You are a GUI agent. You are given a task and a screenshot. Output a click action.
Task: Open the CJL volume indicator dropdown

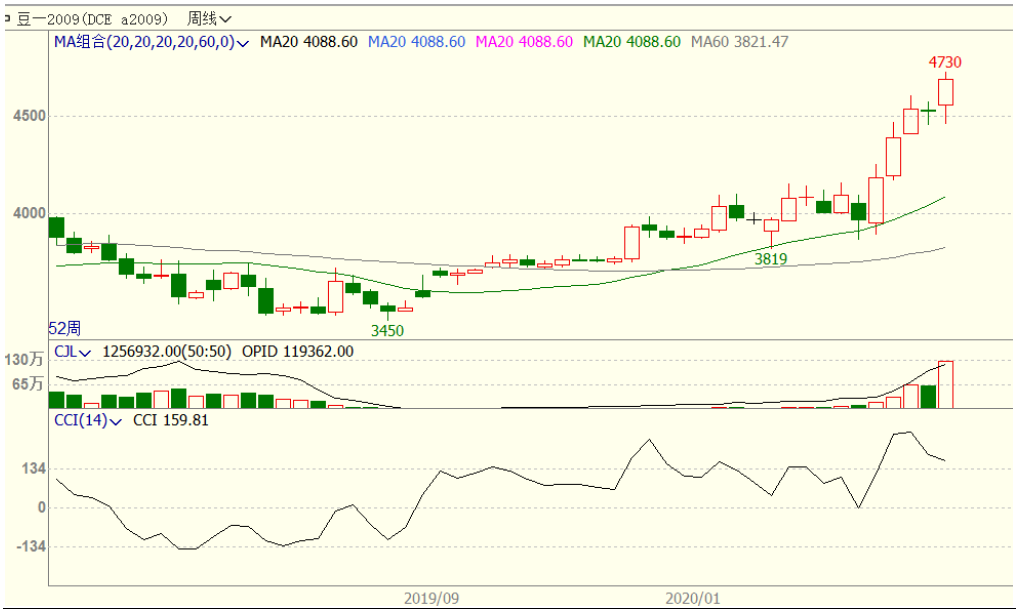click(x=72, y=352)
